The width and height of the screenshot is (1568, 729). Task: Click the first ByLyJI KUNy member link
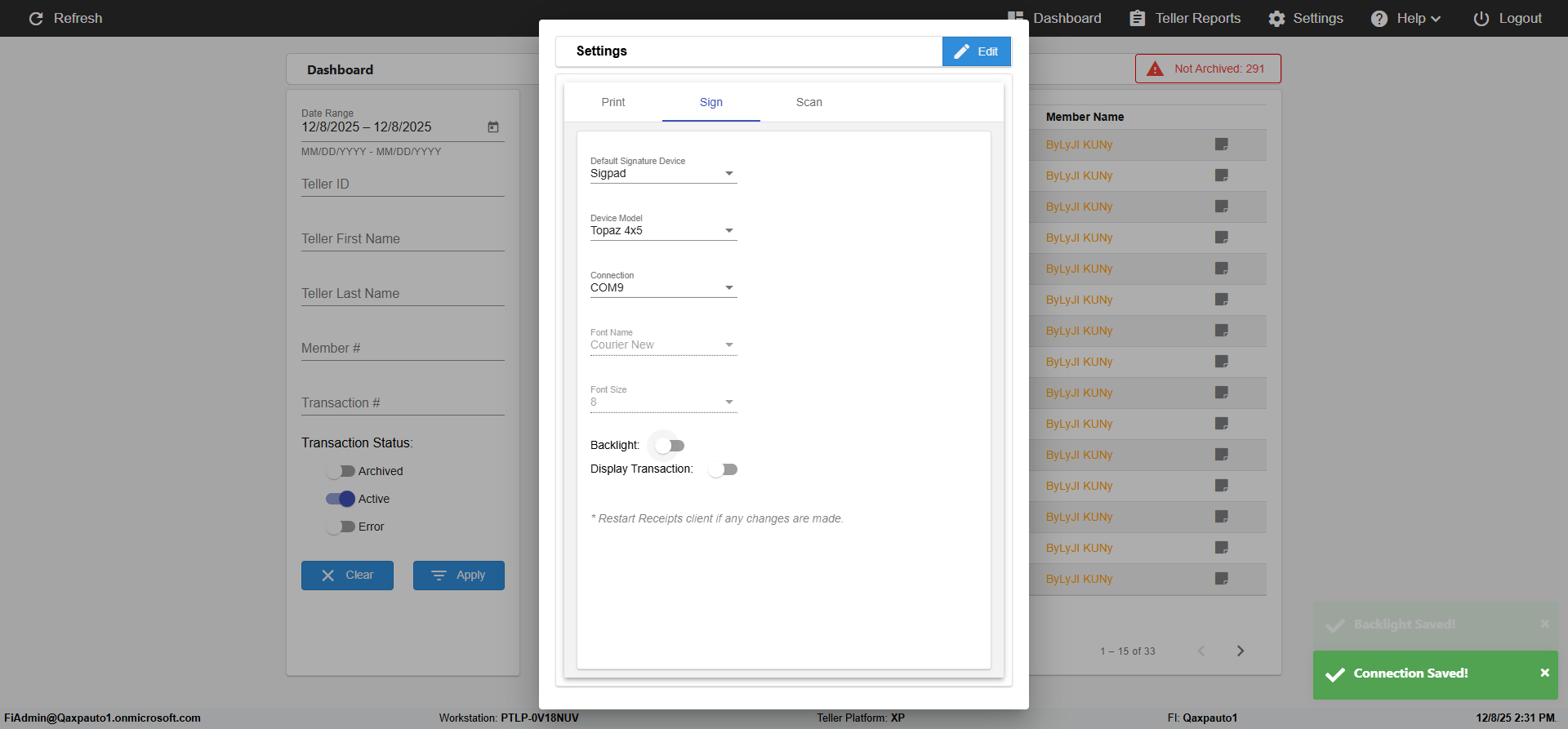(1079, 144)
